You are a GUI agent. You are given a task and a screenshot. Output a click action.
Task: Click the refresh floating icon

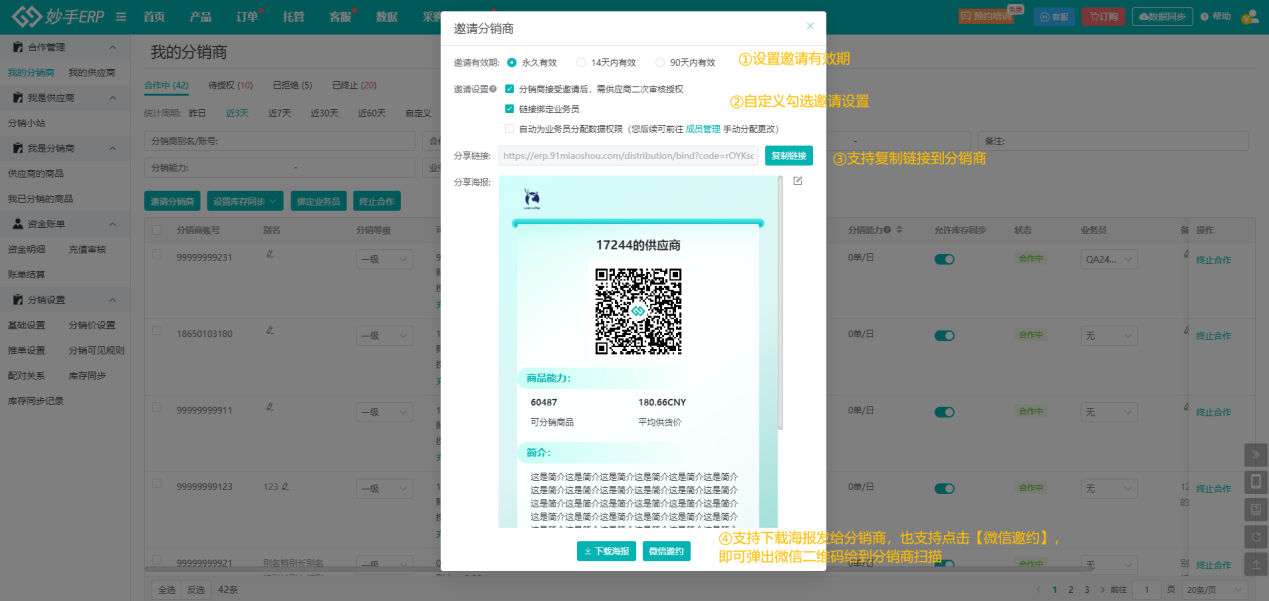click(1256, 537)
